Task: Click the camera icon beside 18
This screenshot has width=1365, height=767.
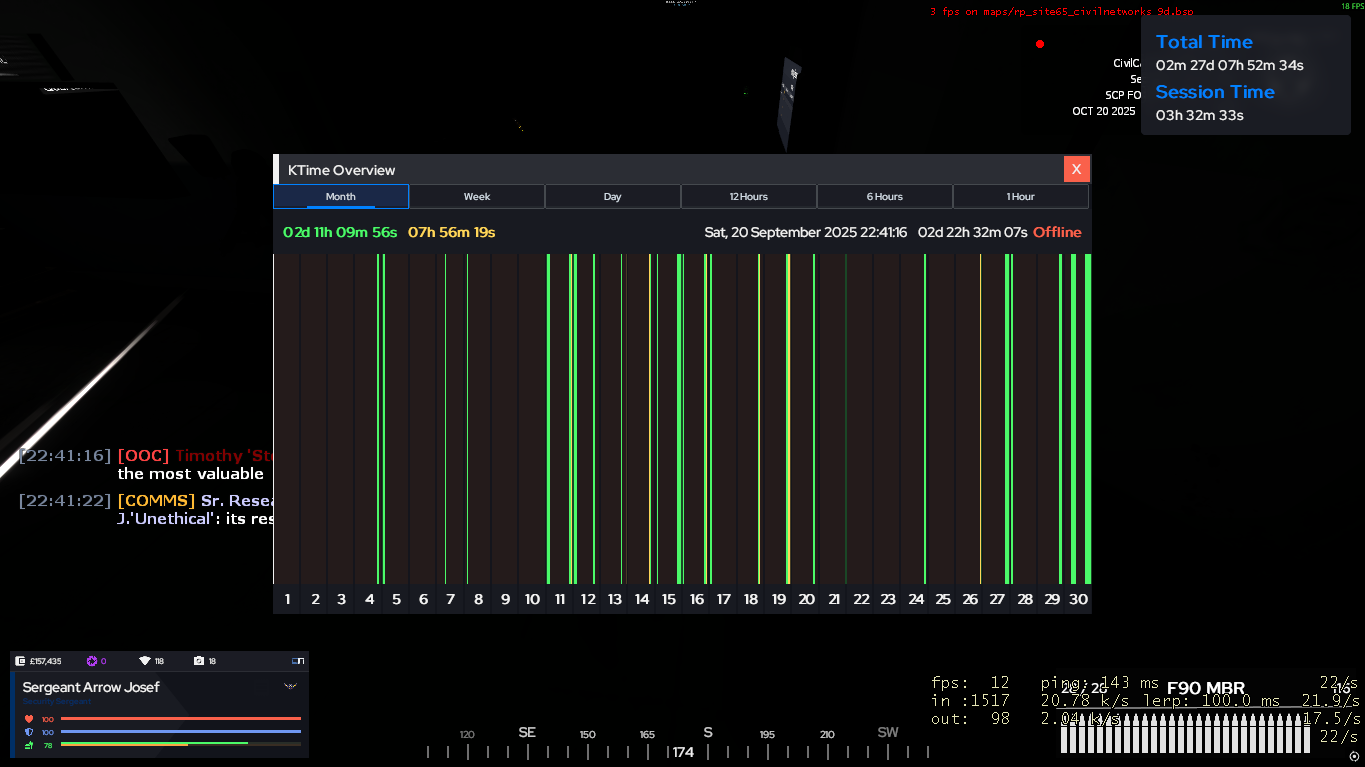Action: click(199, 661)
